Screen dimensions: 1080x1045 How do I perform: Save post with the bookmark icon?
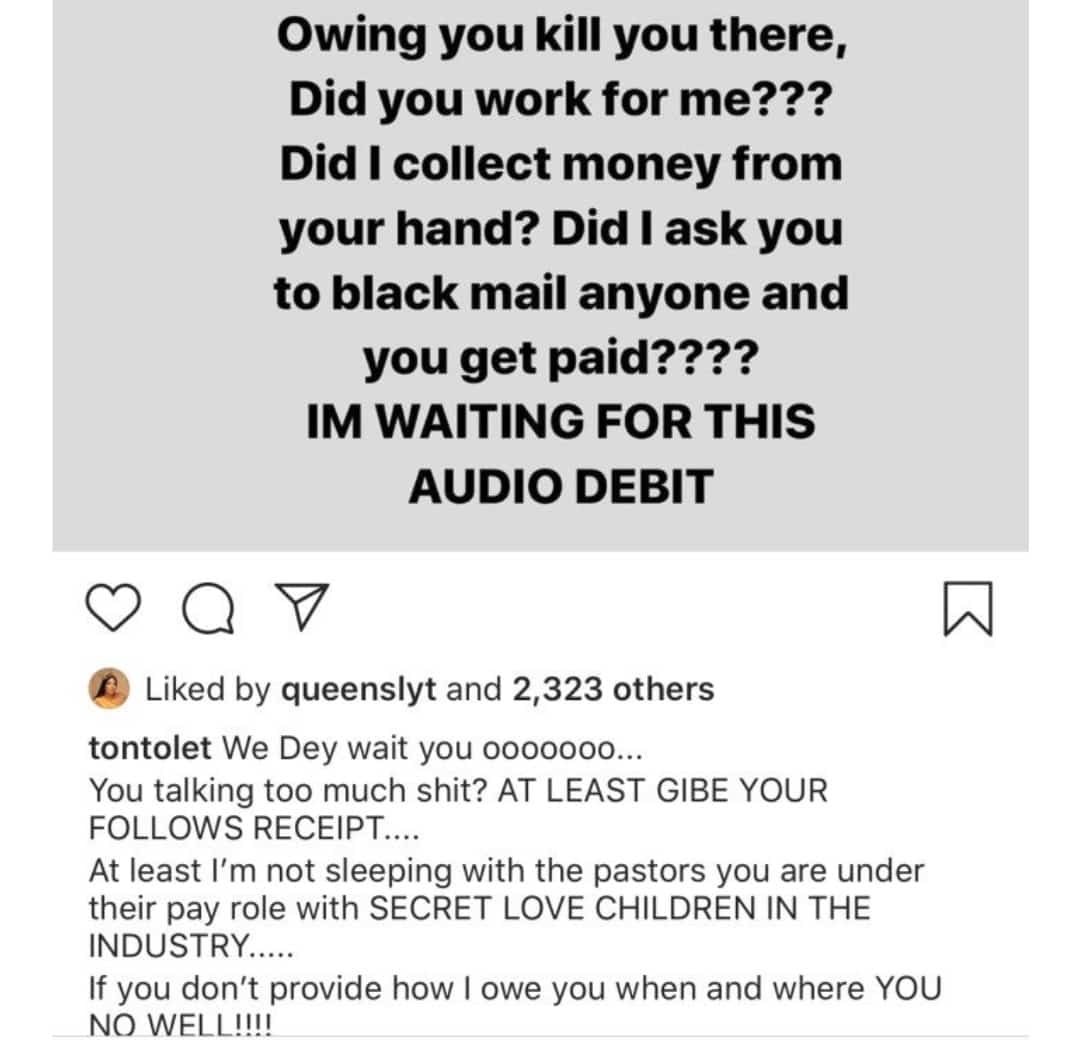[968, 609]
